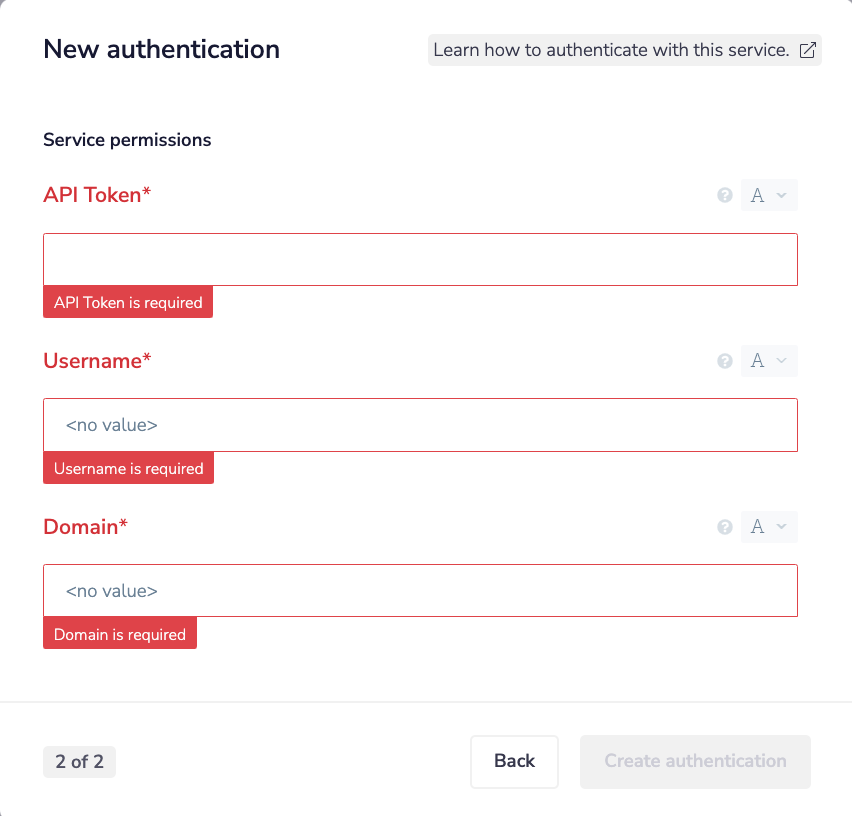Click the help icon beside Domain
852x816 pixels.
(724, 527)
